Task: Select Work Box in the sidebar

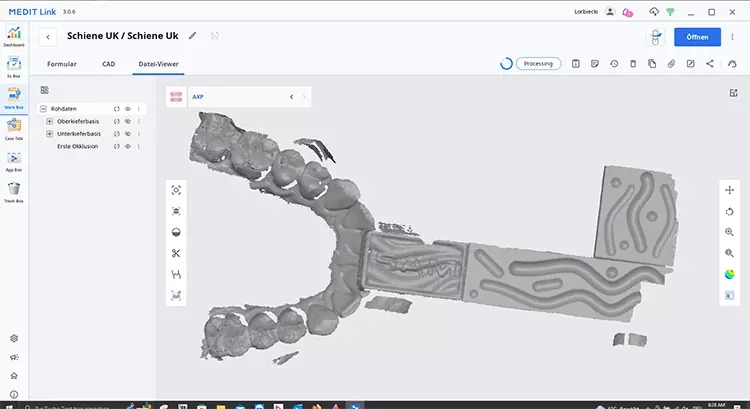Action: tap(14, 98)
